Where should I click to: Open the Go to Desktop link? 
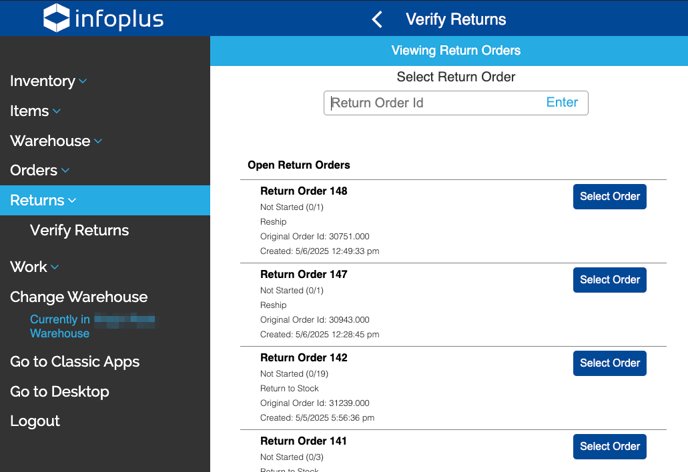pos(60,392)
